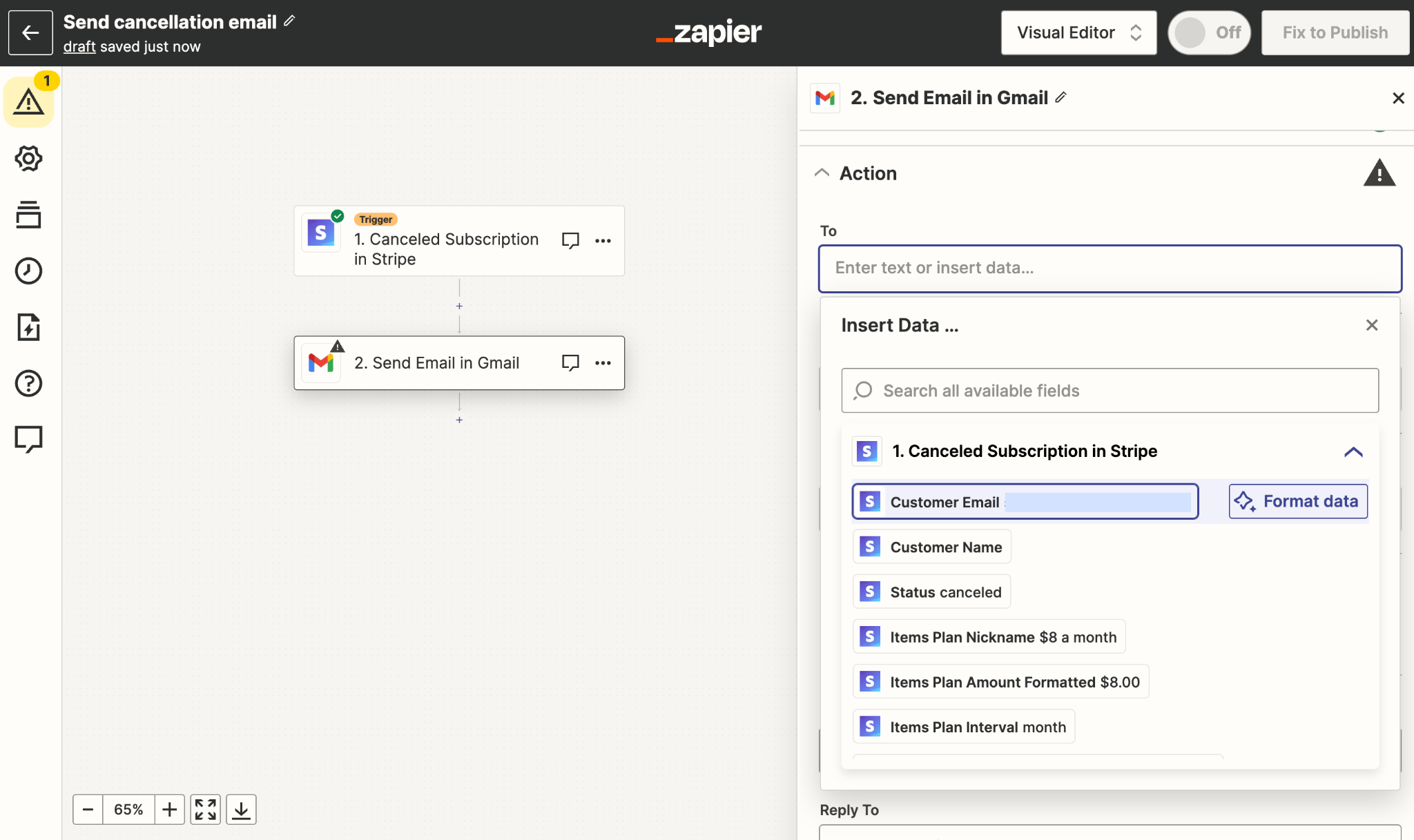Rename step using pencil next to Gmail title

point(1061,97)
